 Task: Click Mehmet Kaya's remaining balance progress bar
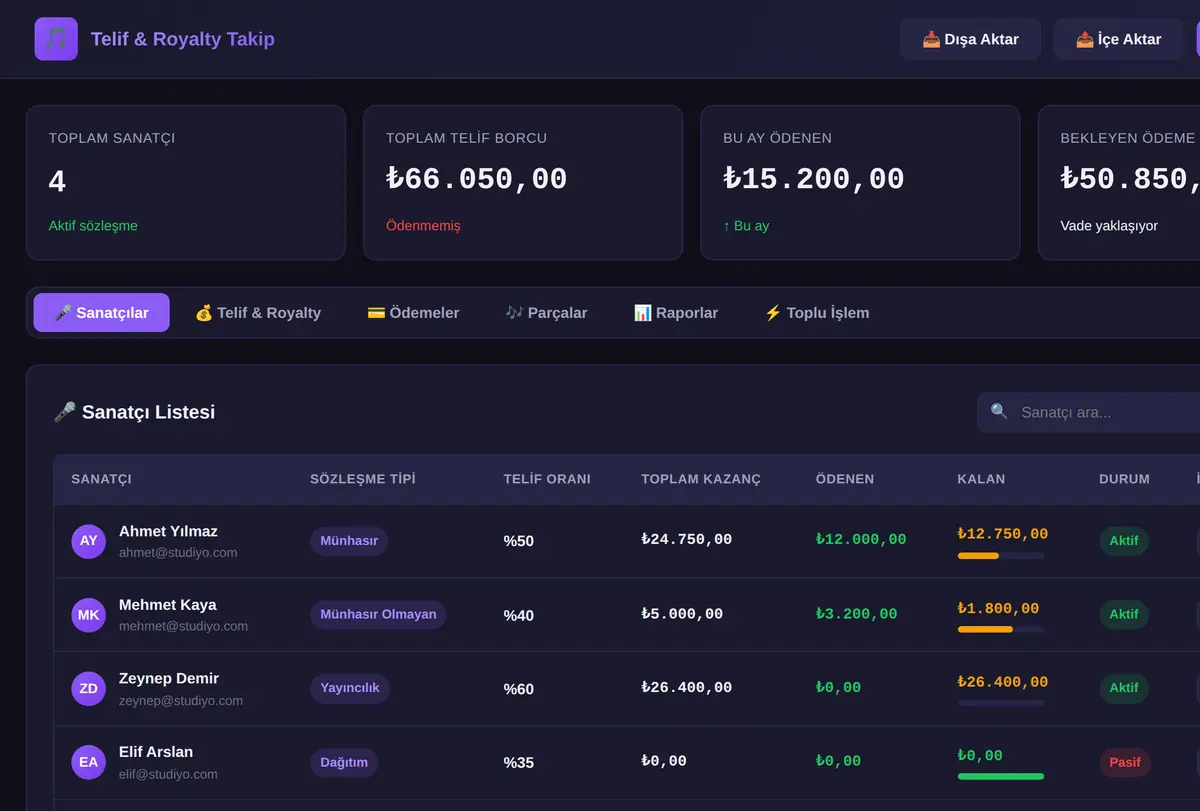point(1001,630)
